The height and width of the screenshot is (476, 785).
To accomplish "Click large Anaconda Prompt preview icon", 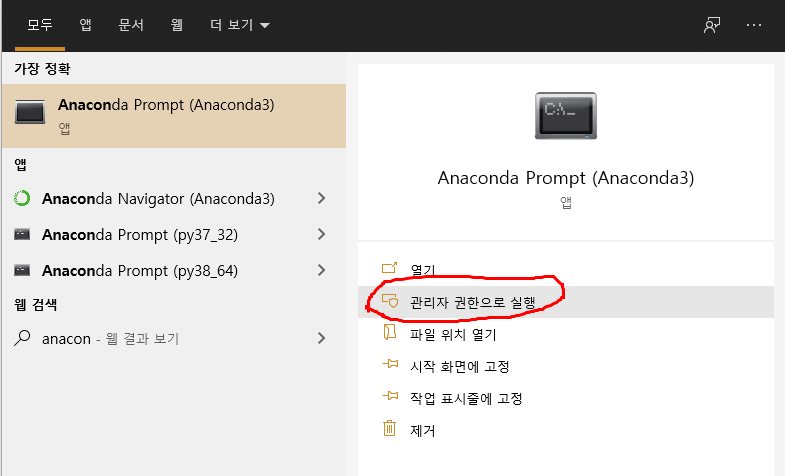I will pos(566,116).
